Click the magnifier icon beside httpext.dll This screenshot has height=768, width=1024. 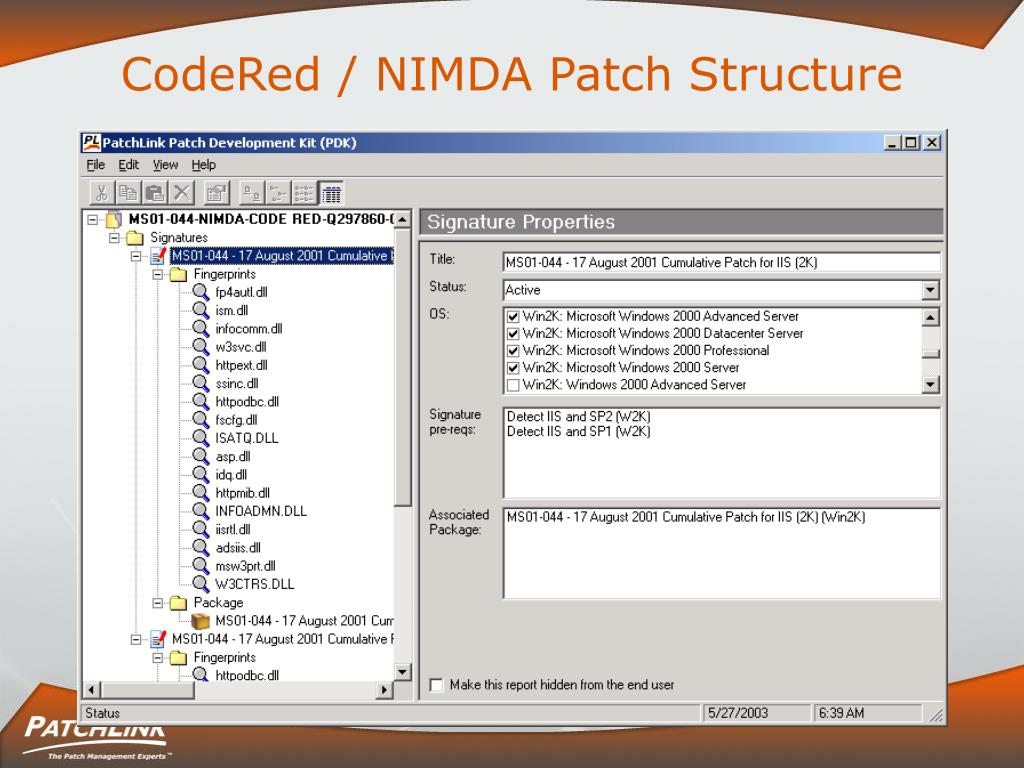coord(200,365)
